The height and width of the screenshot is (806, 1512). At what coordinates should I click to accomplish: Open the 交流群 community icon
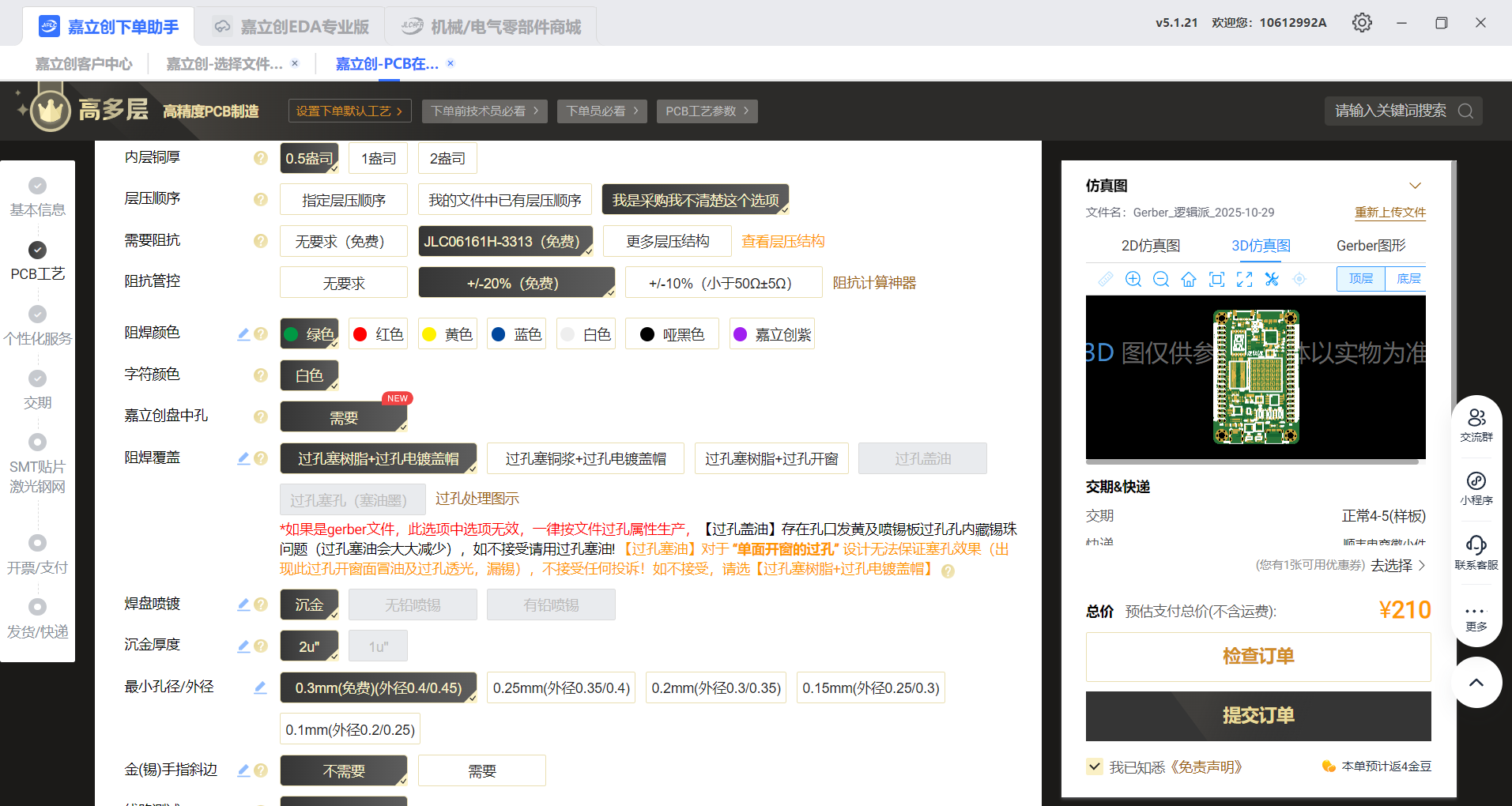[1476, 425]
